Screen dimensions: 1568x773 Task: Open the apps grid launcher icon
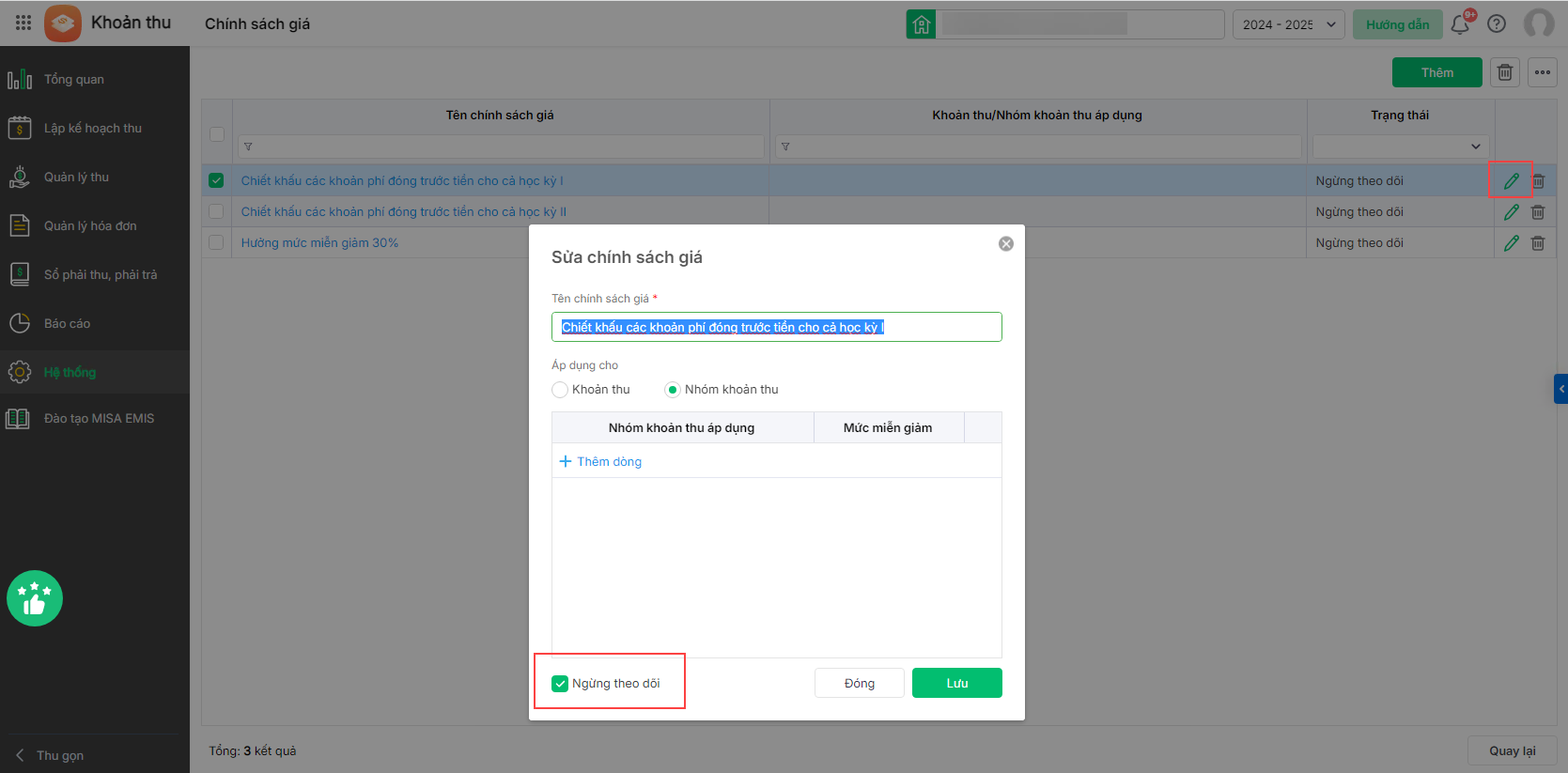click(x=23, y=23)
